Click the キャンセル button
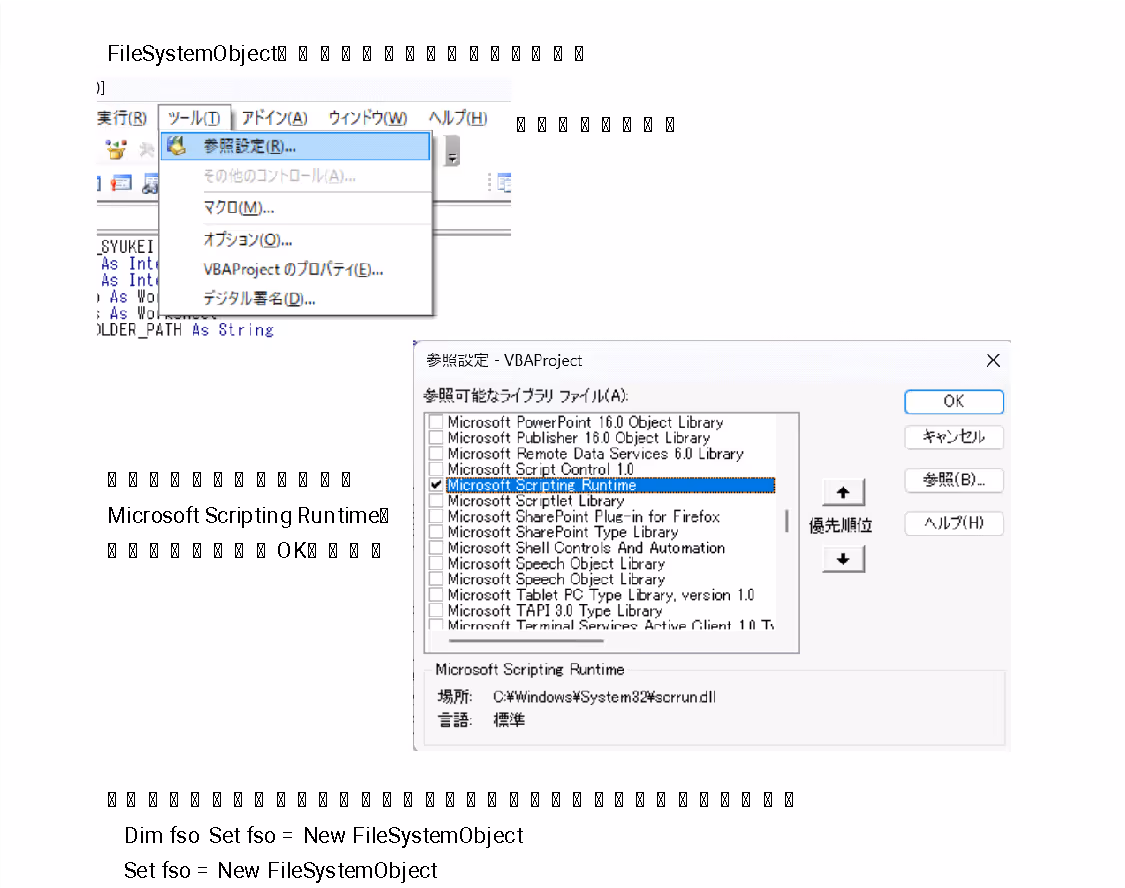This screenshot has height=888, width=1125. pyautogui.click(x=954, y=437)
